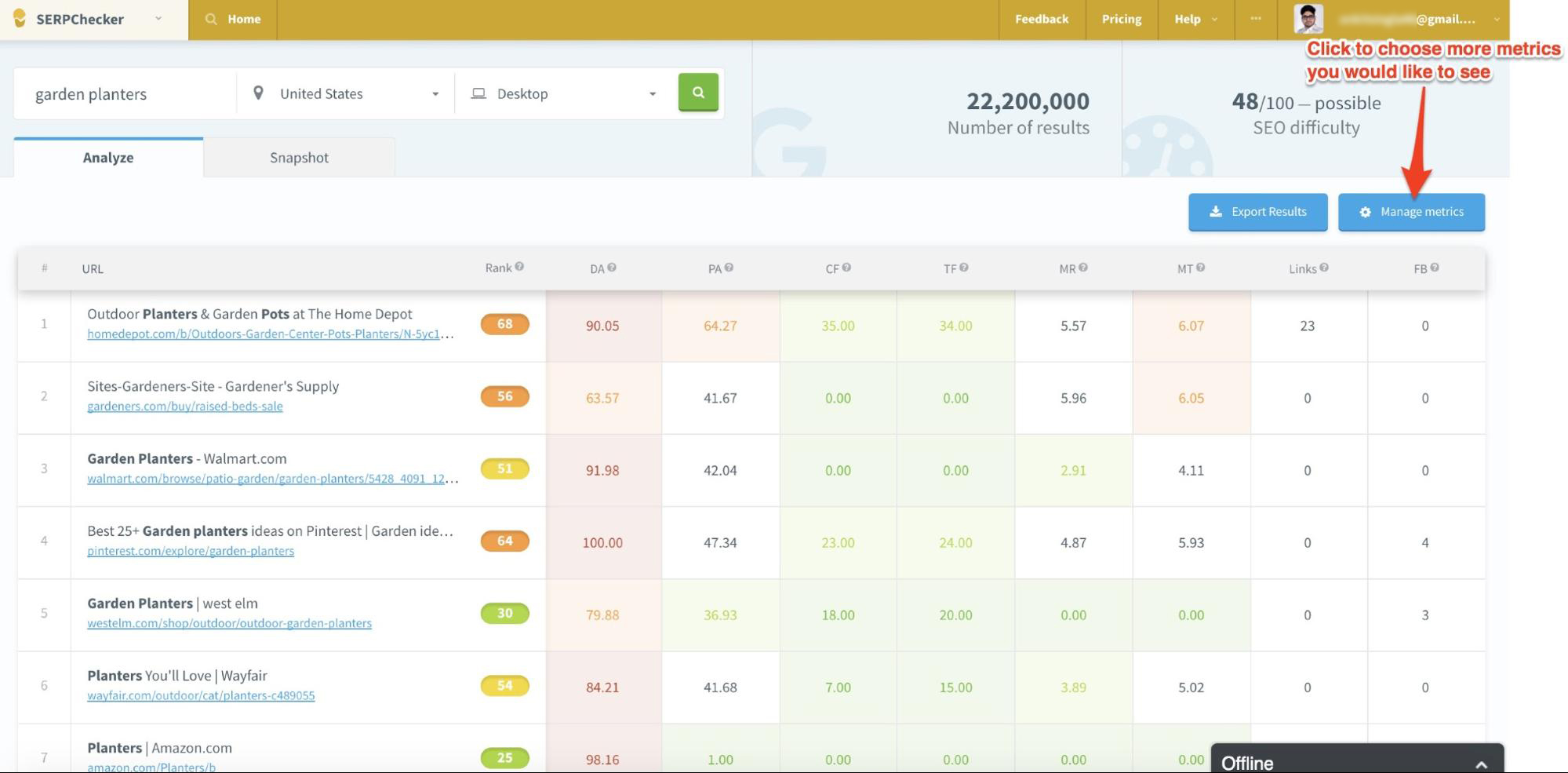Collapse the Offline chat widget
This screenshot has width=1568, height=773.
1481,762
